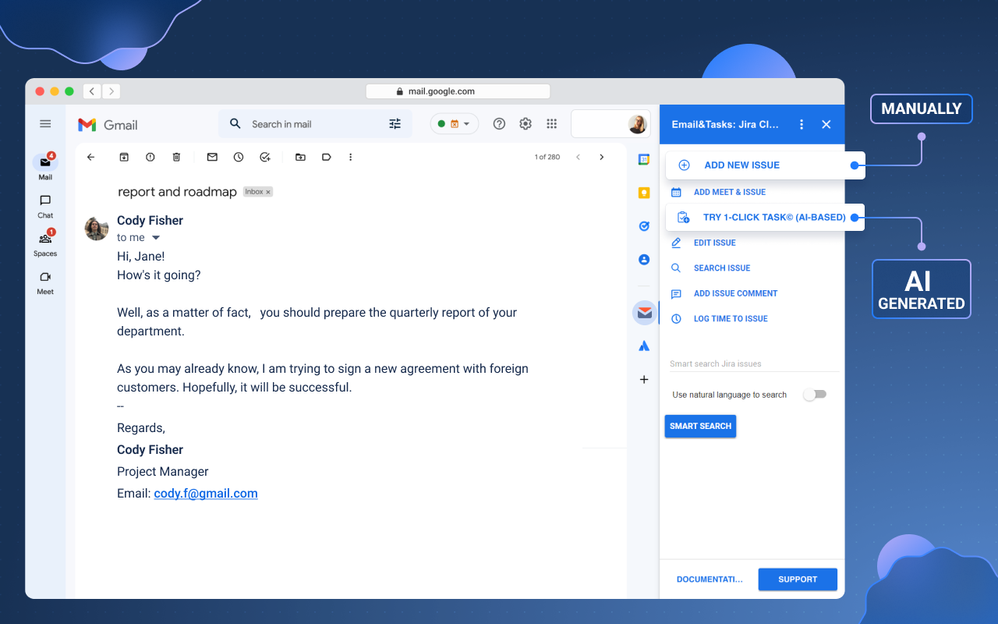Image resolution: width=998 pixels, height=624 pixels.
Task: Move email to a folder
Action: 300,157
